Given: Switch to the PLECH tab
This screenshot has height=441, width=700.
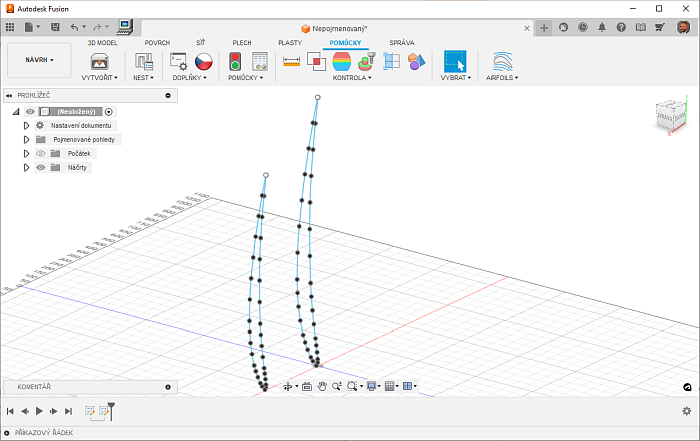Looking at the screenshot, I should [x=242, y=43].
